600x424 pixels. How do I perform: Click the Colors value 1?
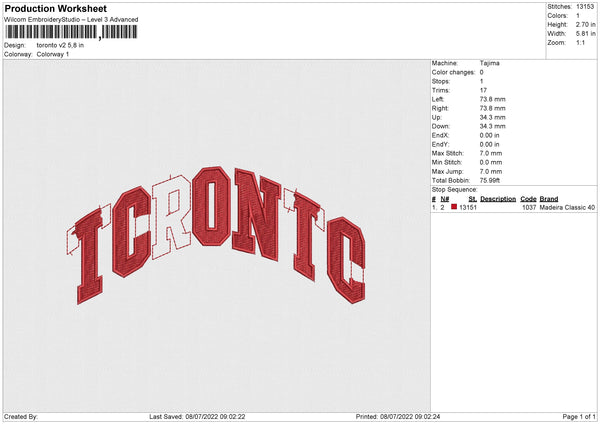click(x=578, y=16)
